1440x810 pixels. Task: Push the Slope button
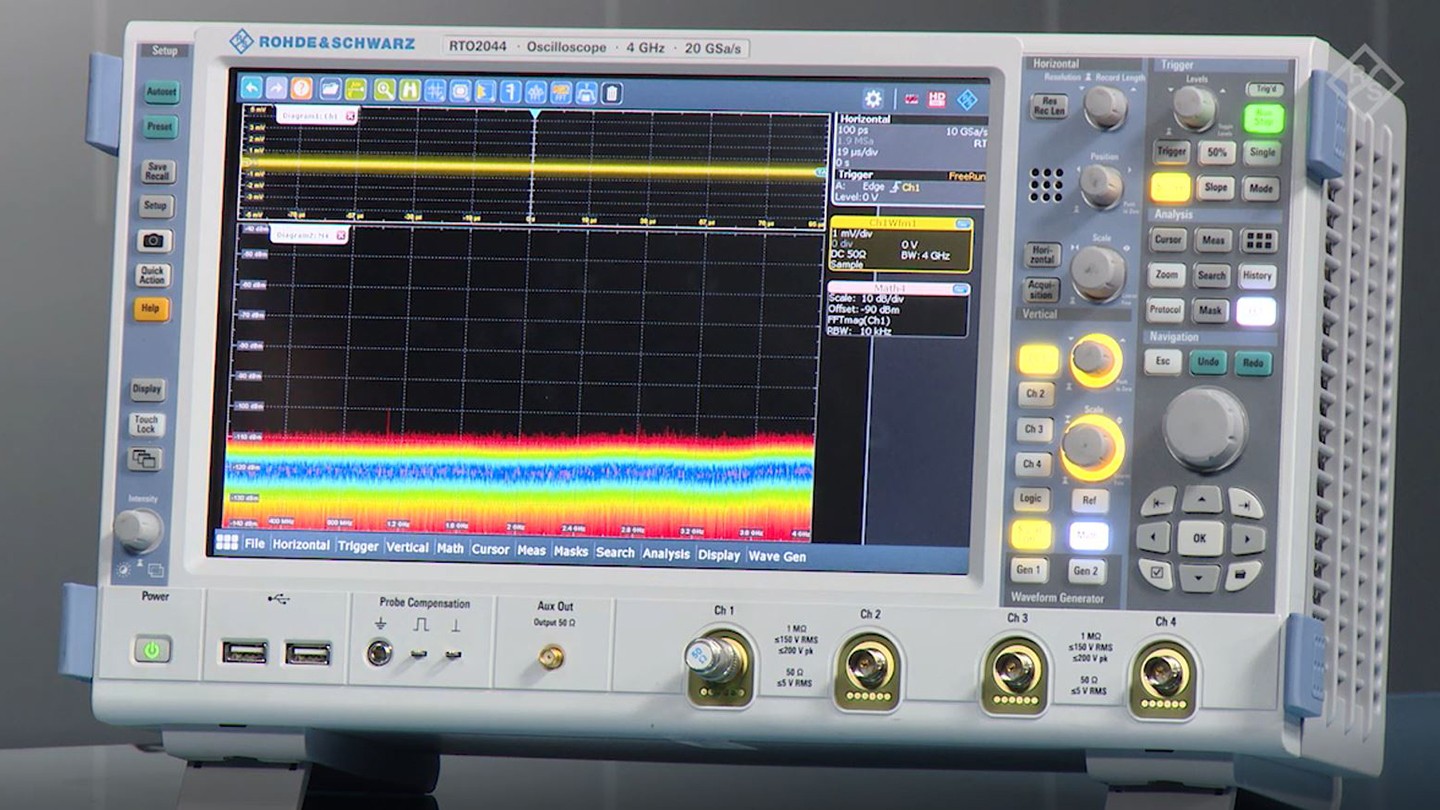coord(1215,188)
